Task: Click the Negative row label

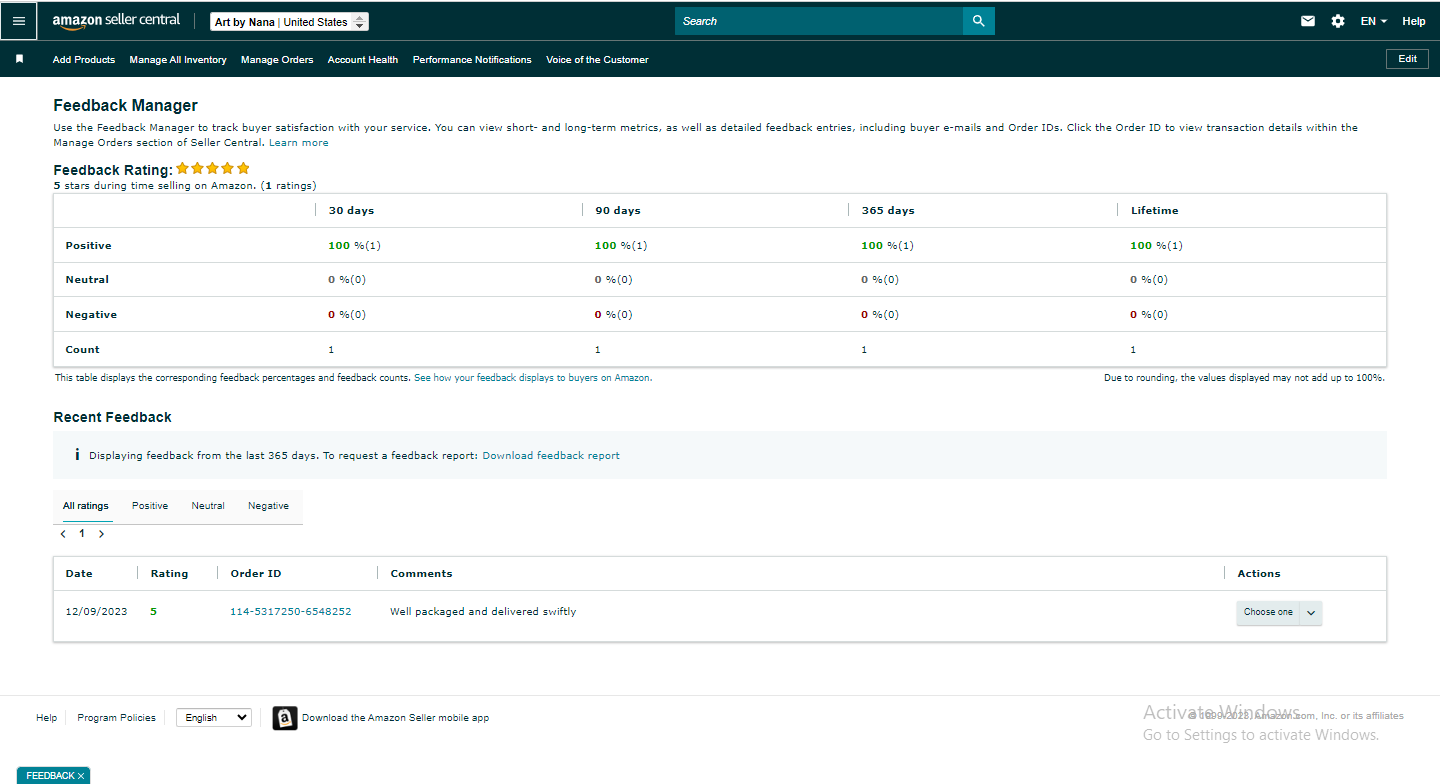Action: 91,315
